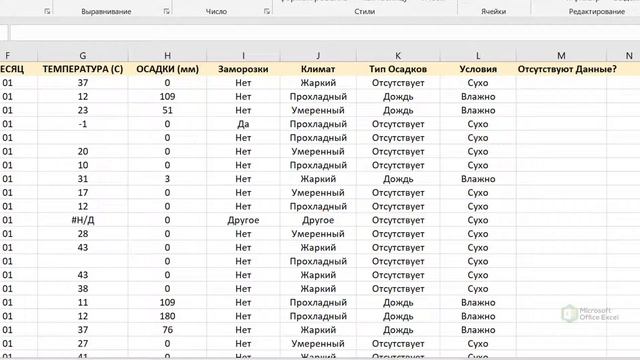Select the temperature cell showing 20
The width and height of the screenshot is (640, 360).
click(x=83, y=151)
